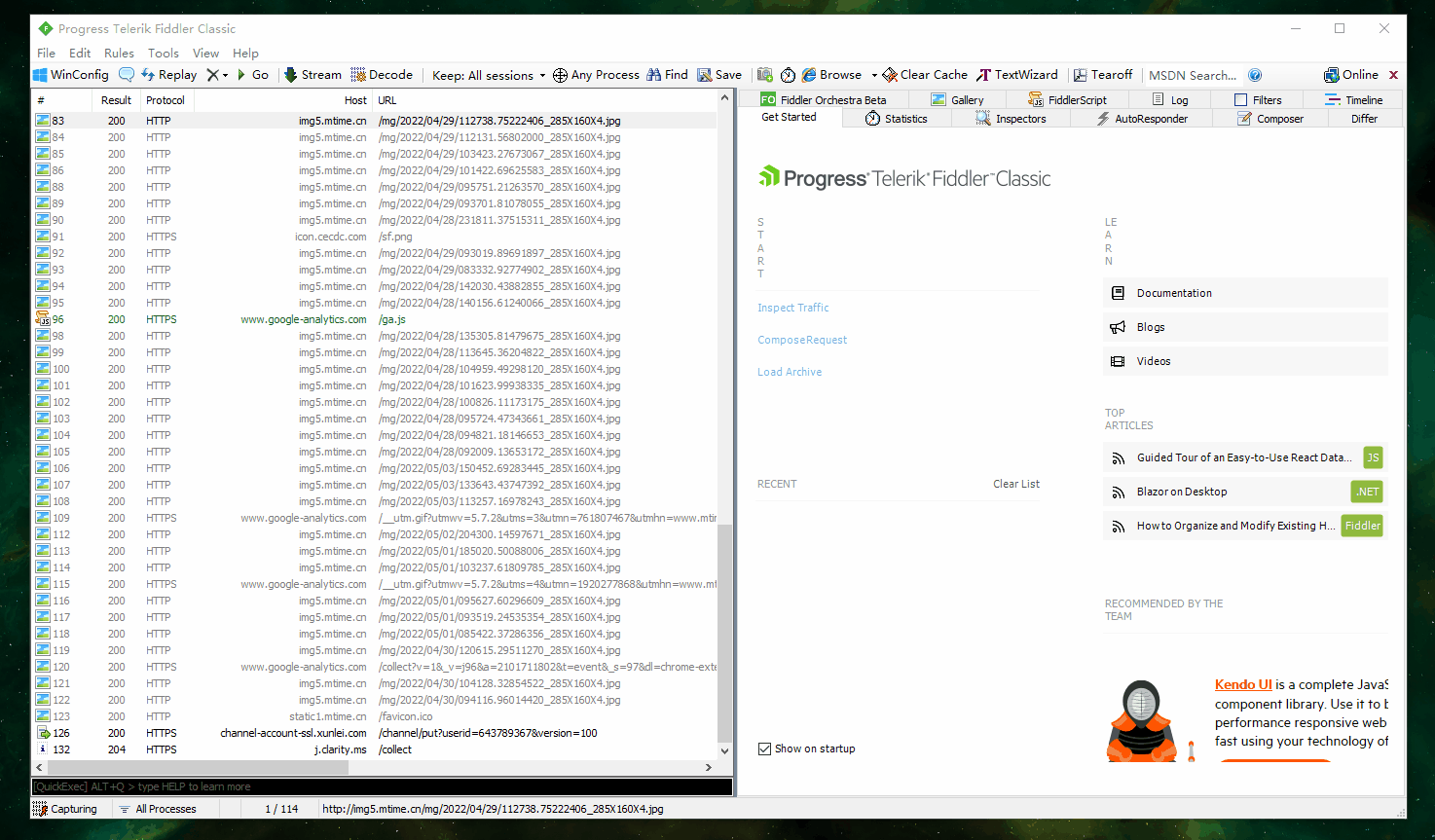Switch to the Inspectors tab
This screenshot has height=840, width=1435.
coord(1011,119)
